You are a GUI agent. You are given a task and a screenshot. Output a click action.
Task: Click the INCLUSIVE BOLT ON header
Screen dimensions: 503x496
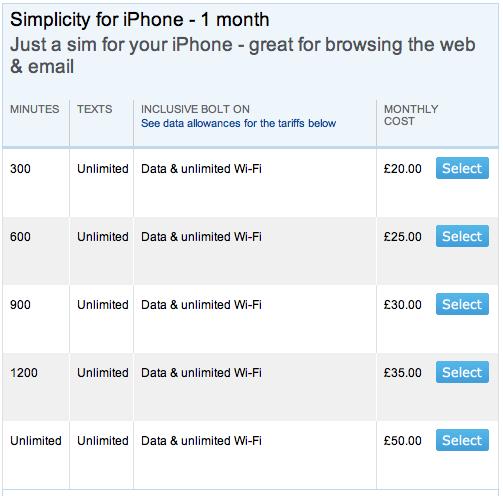tap(195, 109)
